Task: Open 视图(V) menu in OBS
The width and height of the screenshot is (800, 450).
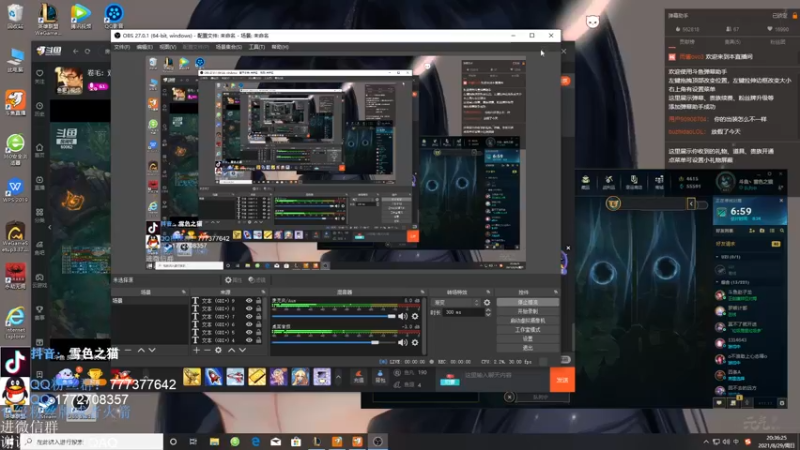Action: [167, 47]
